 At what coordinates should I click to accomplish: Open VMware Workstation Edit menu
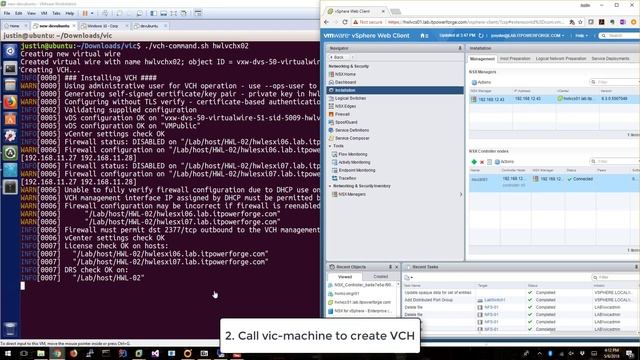(x=19, y=13)
